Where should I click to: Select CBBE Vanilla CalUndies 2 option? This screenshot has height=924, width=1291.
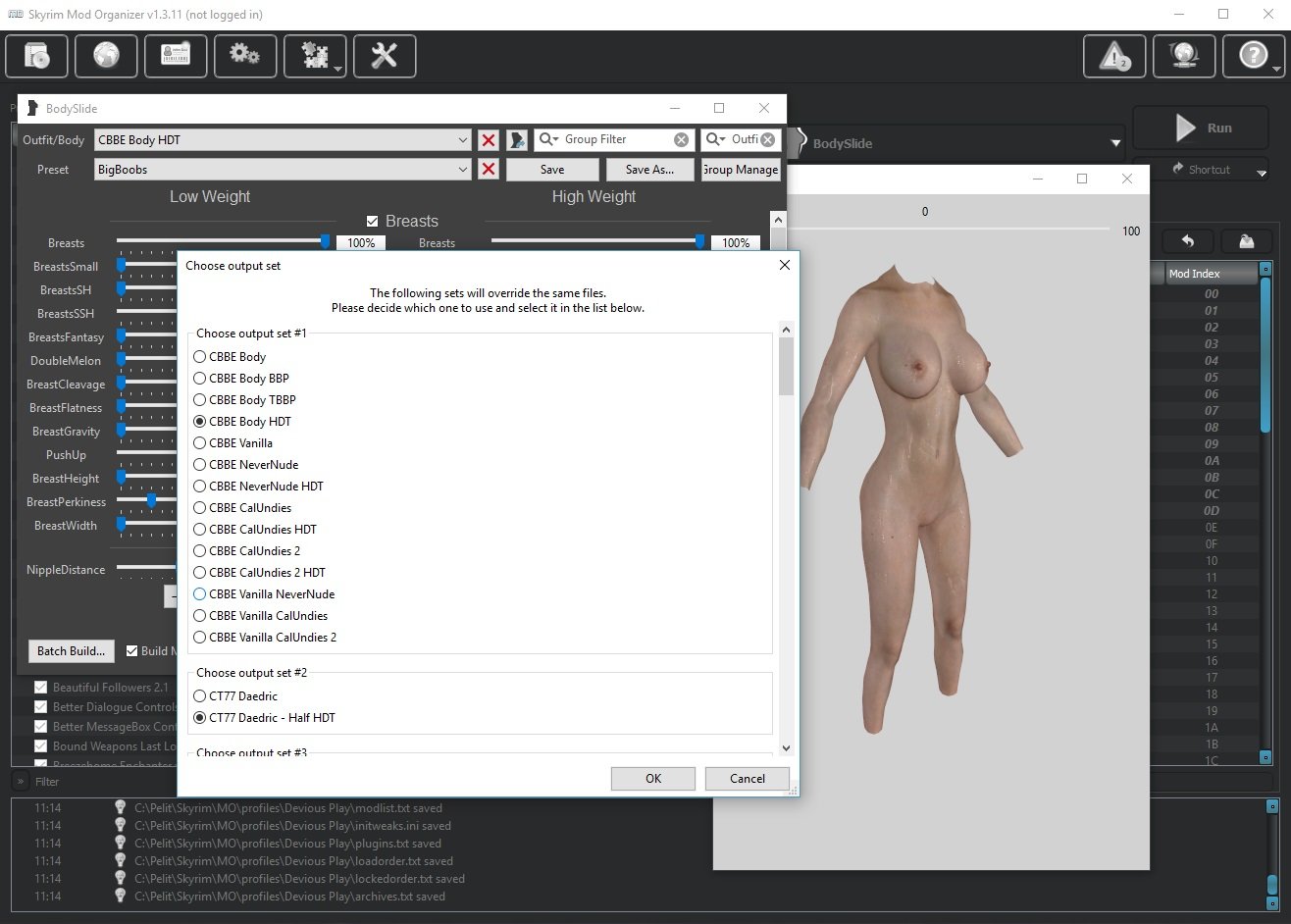[x=200, y=638]
